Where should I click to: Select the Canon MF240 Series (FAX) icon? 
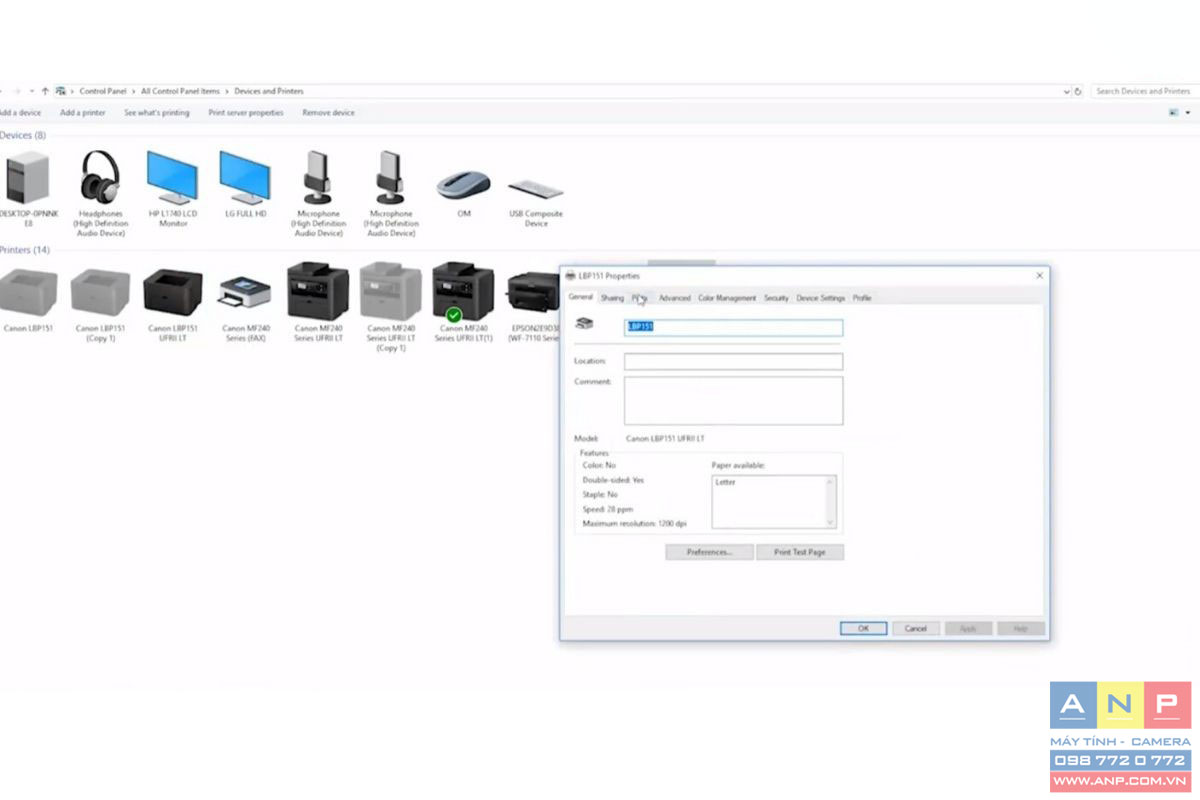(x=245, y=292)
